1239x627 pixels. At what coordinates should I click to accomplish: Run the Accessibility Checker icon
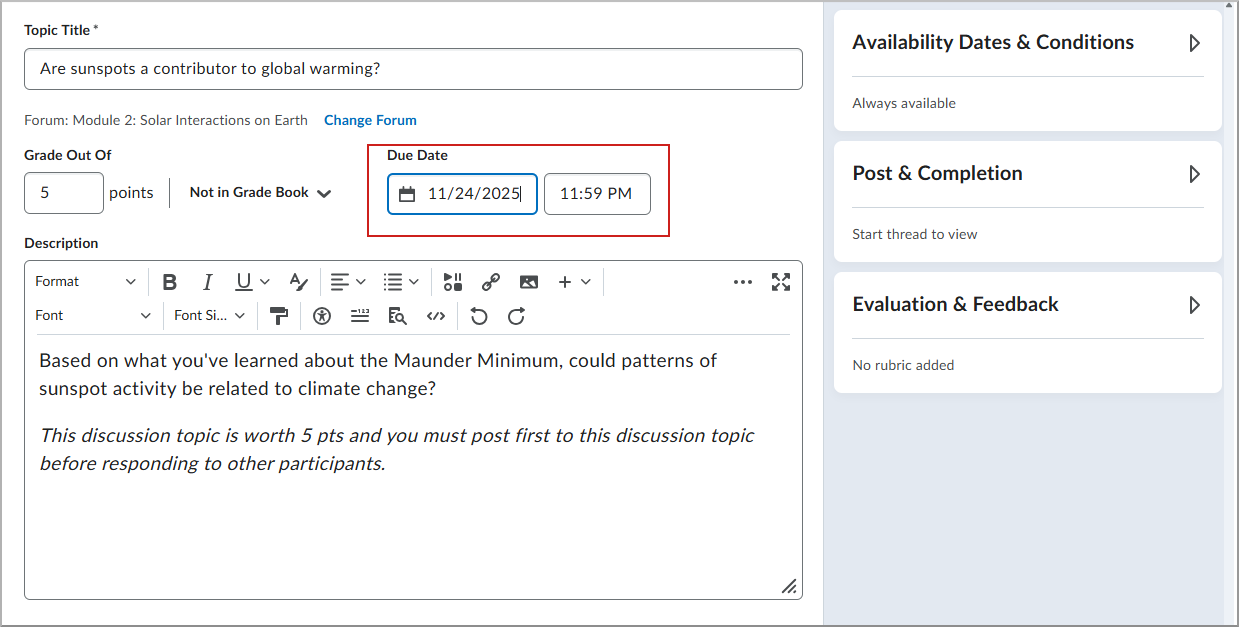[x=321, y=316]
